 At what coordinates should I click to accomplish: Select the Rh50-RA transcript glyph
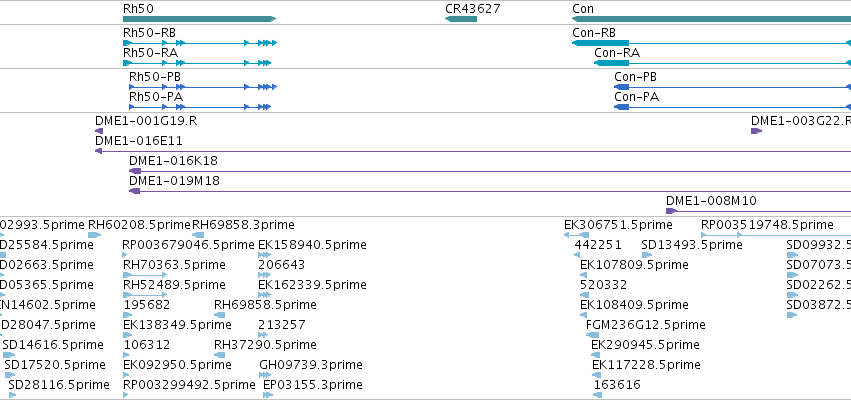tap(197, 63)
